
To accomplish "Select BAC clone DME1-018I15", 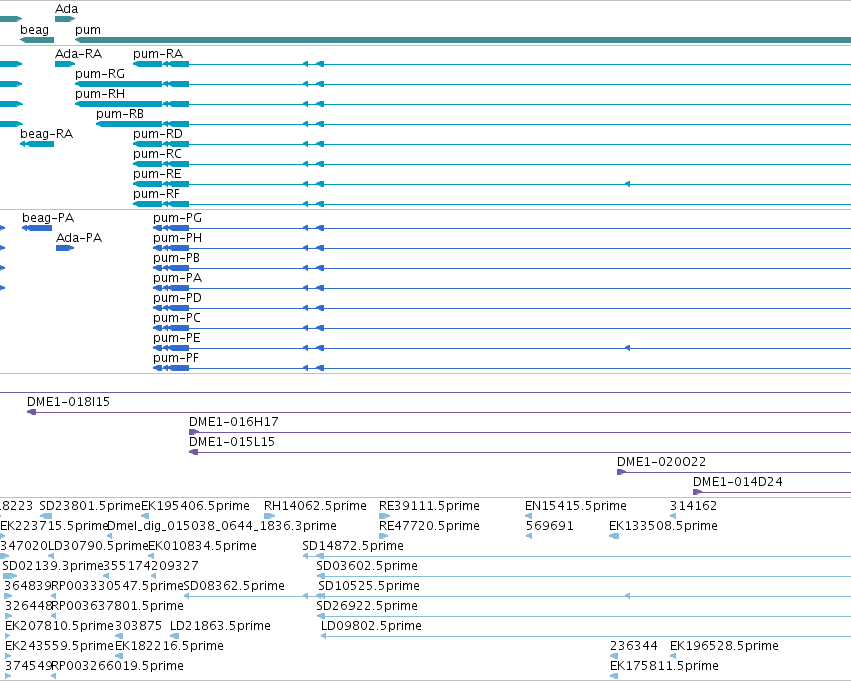I will point(68,402).
